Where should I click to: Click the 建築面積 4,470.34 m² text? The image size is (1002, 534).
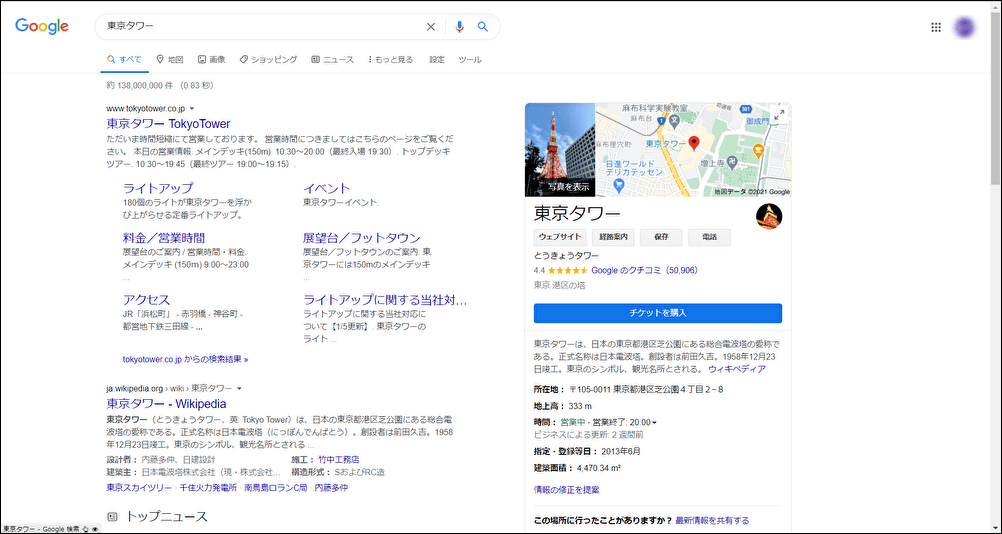point(578,468)
